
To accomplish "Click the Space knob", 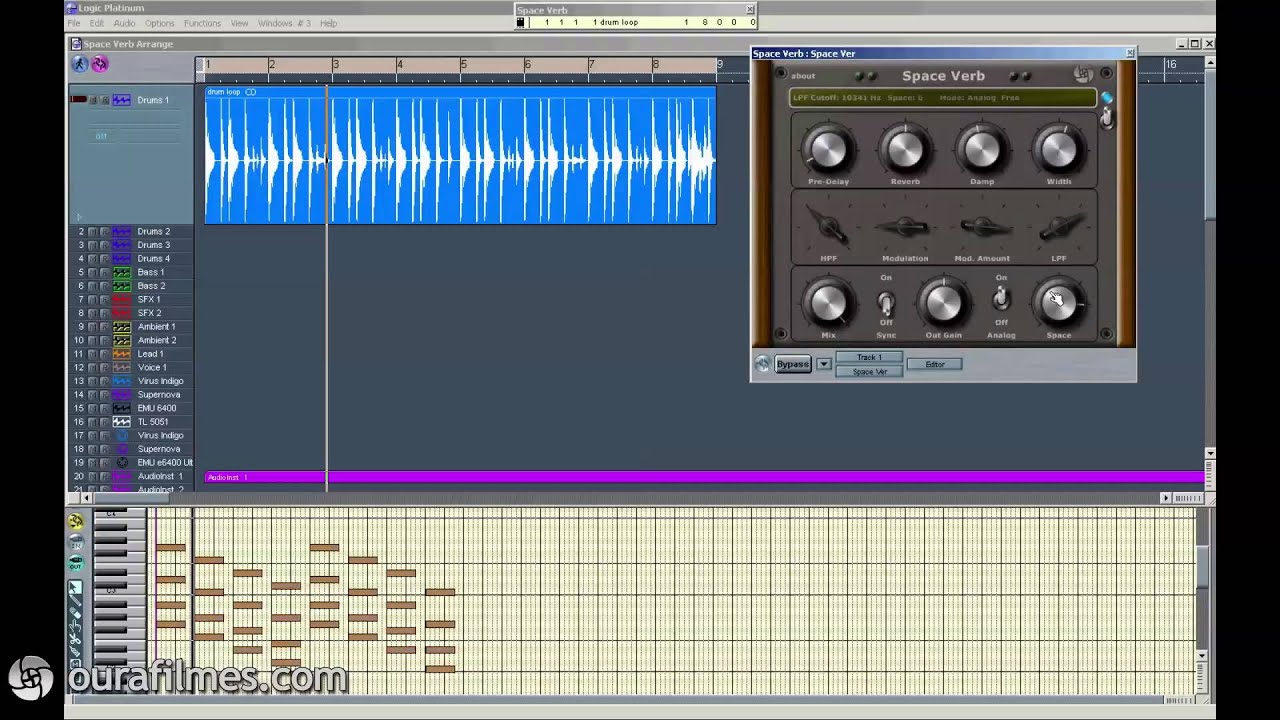I will pos(1059,304).
